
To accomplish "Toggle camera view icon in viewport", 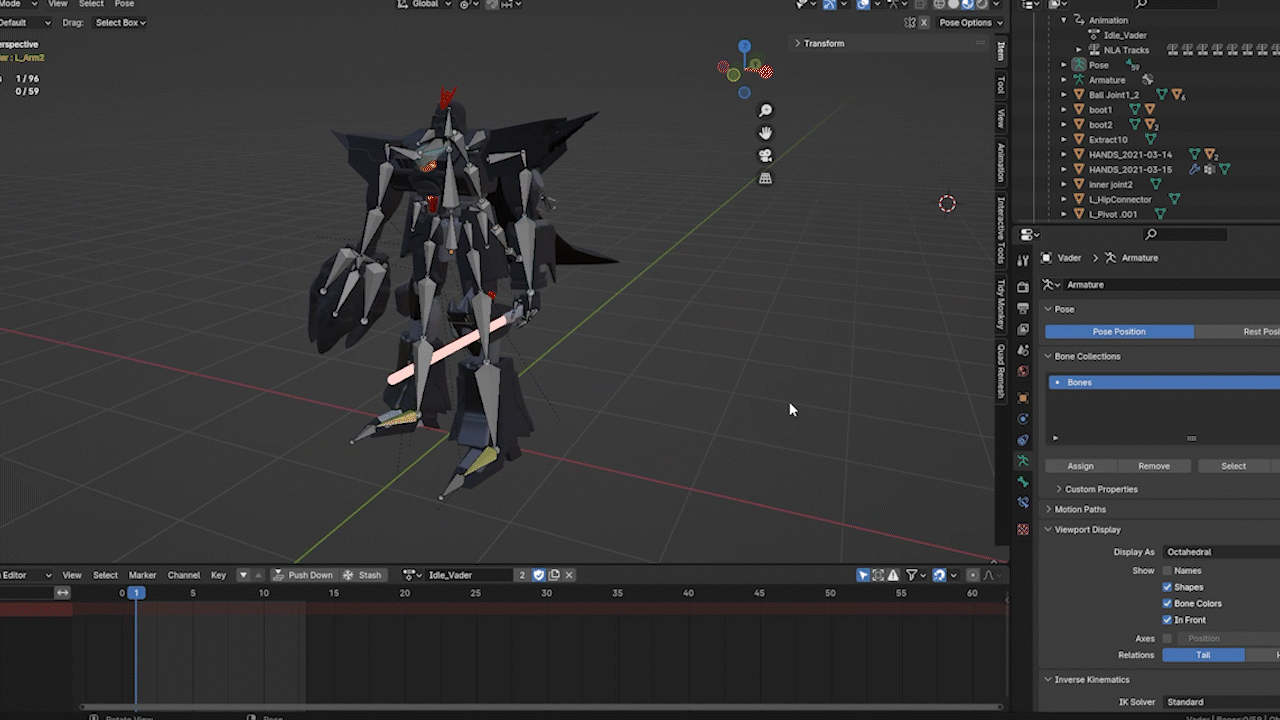I will tap(766, 156).
